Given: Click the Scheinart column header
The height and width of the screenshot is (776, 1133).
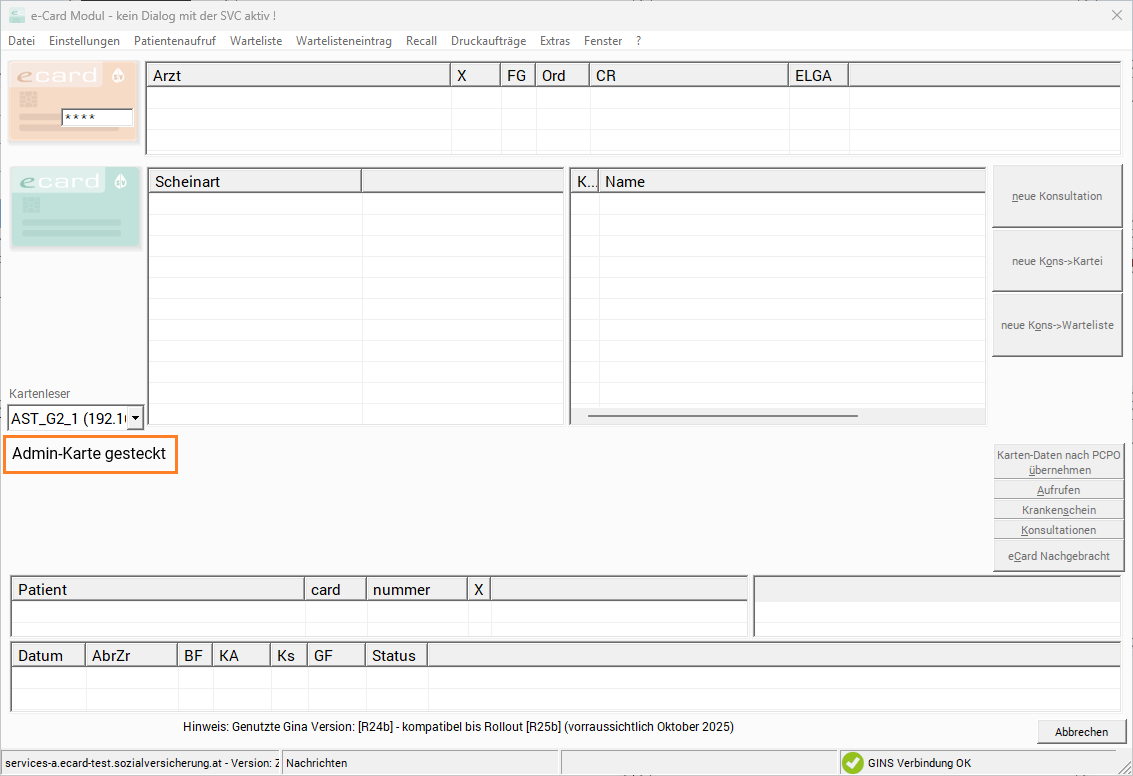Looking at the screenshot, I should (255, 182).
